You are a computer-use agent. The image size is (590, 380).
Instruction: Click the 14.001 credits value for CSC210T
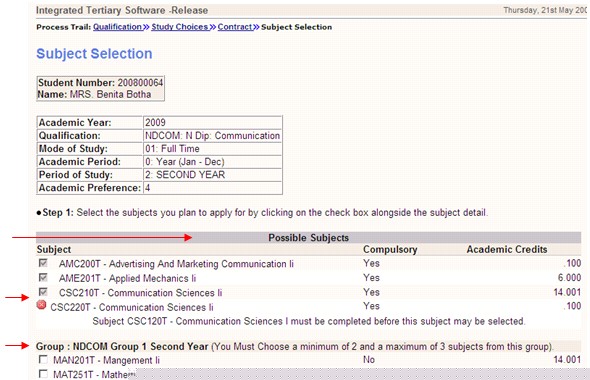567,292
